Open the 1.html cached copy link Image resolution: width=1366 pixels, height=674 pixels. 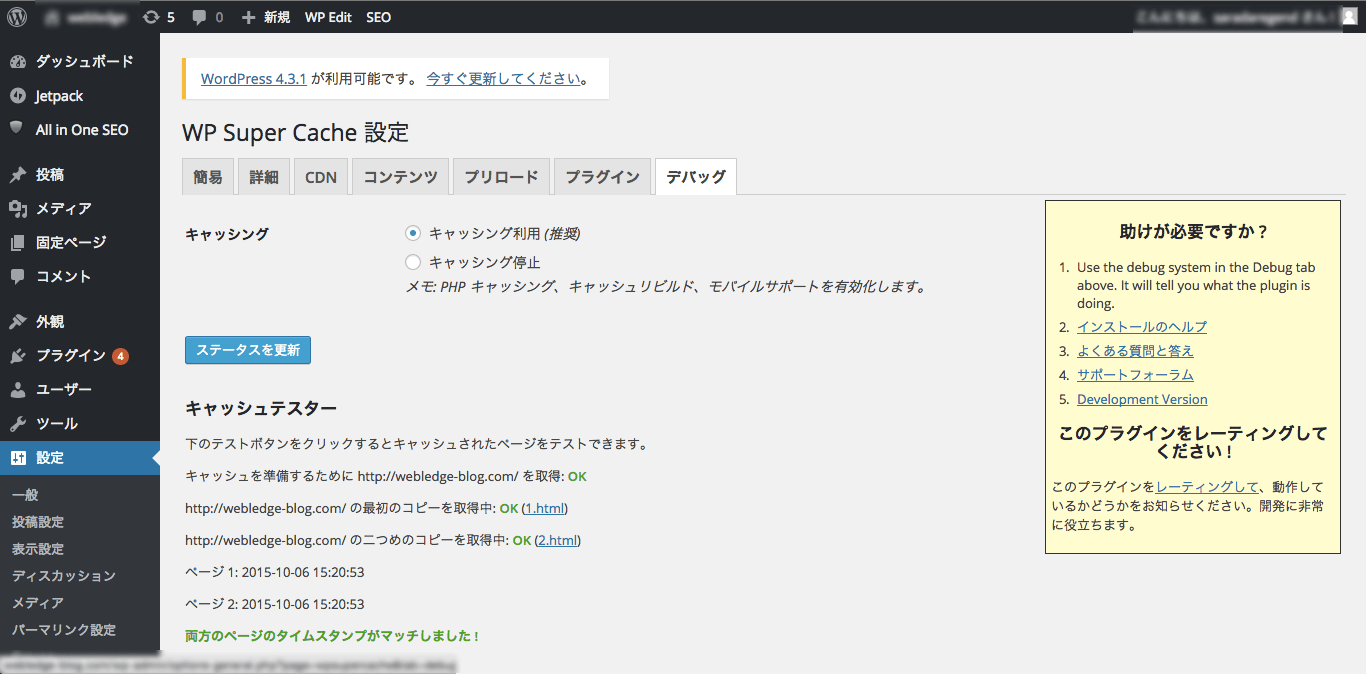(545, 508)
